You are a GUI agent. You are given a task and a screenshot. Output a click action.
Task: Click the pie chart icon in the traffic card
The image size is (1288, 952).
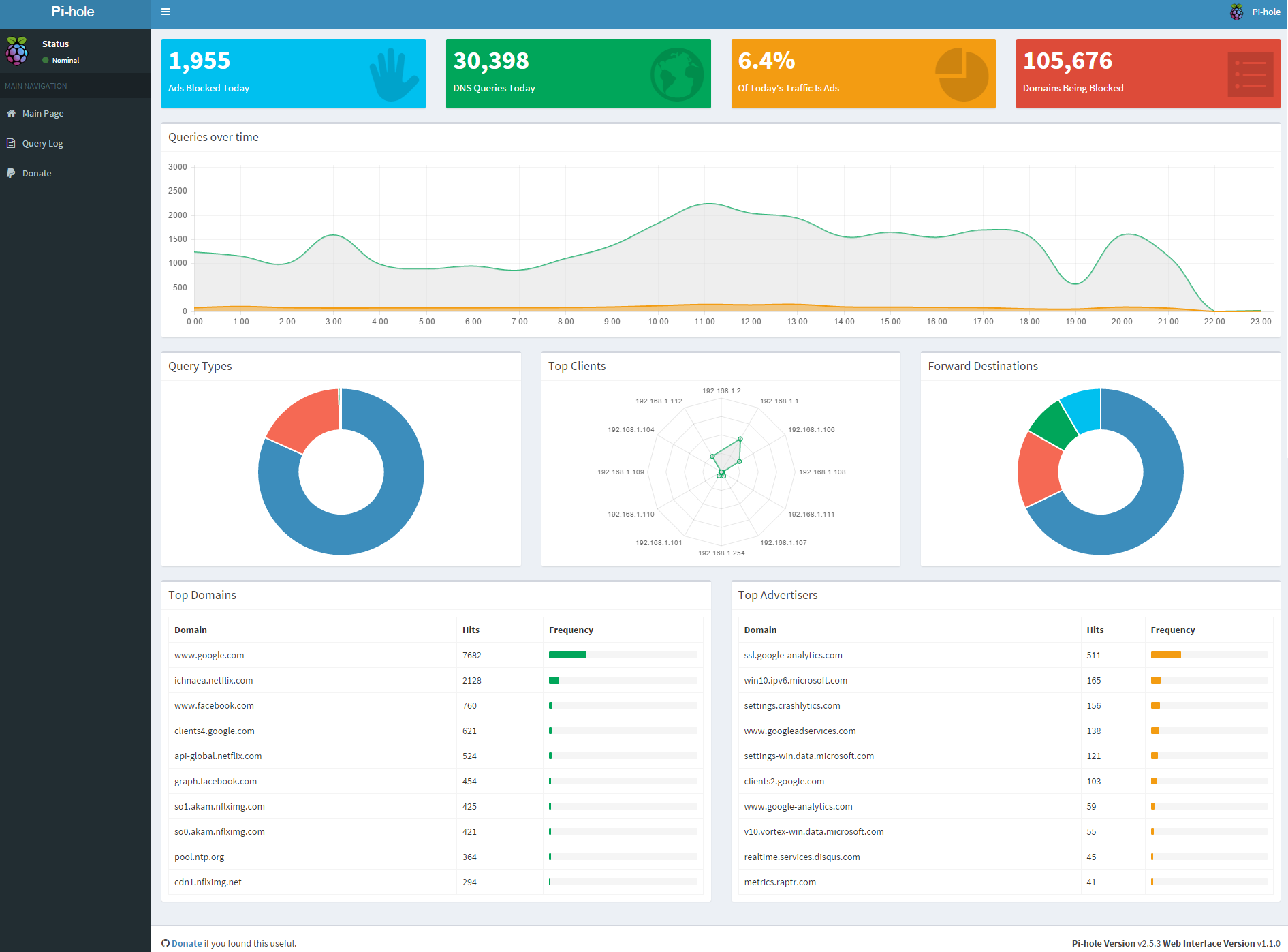[962, 74]
